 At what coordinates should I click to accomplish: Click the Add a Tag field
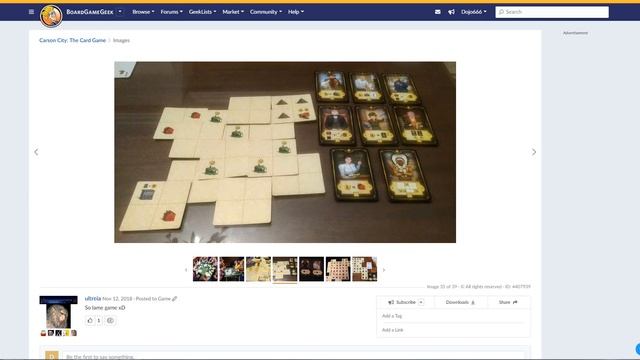[x=453, y=316]
